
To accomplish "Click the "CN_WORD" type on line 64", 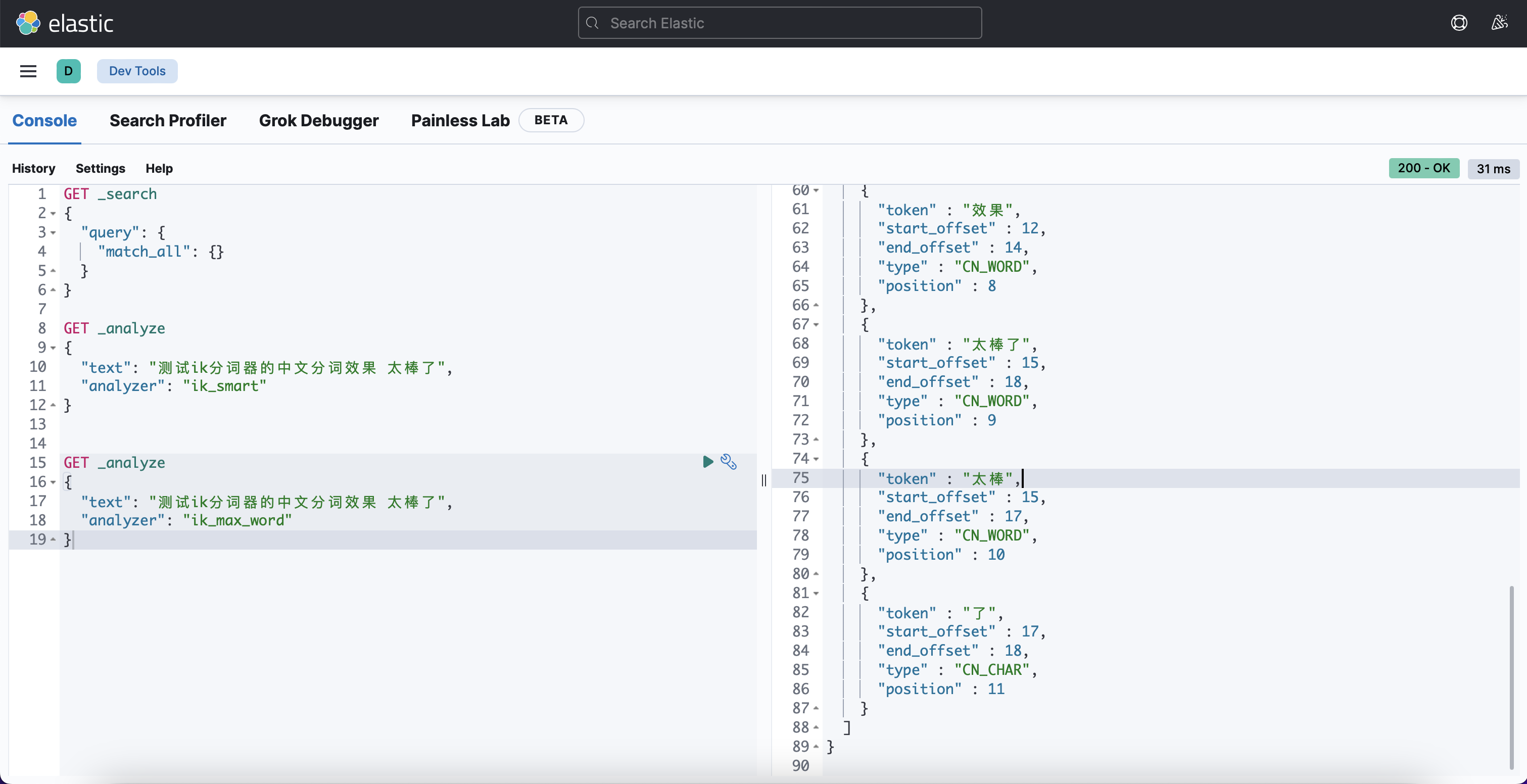I will point(992,267).
